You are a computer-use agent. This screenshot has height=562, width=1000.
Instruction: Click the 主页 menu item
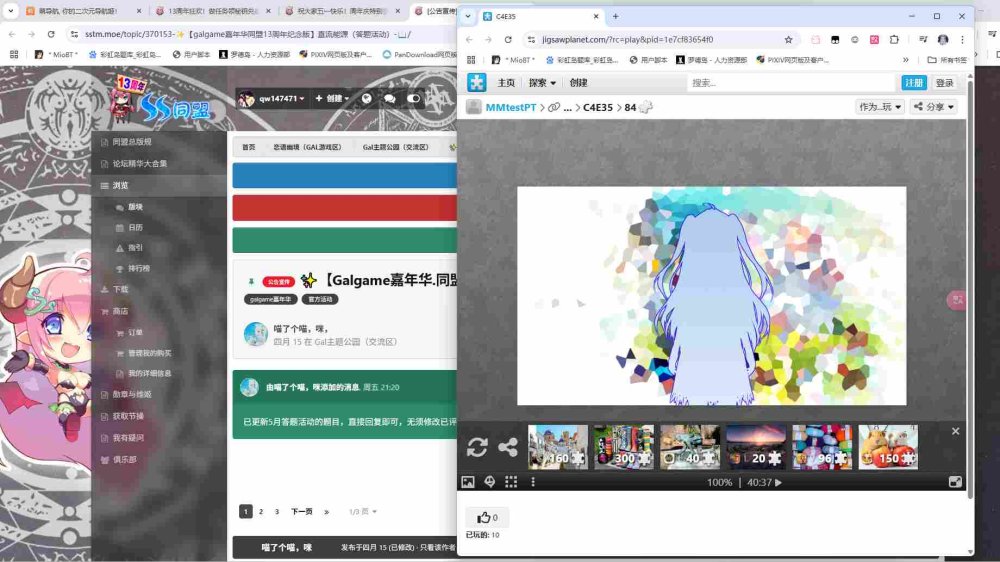[x=506, y=83]
